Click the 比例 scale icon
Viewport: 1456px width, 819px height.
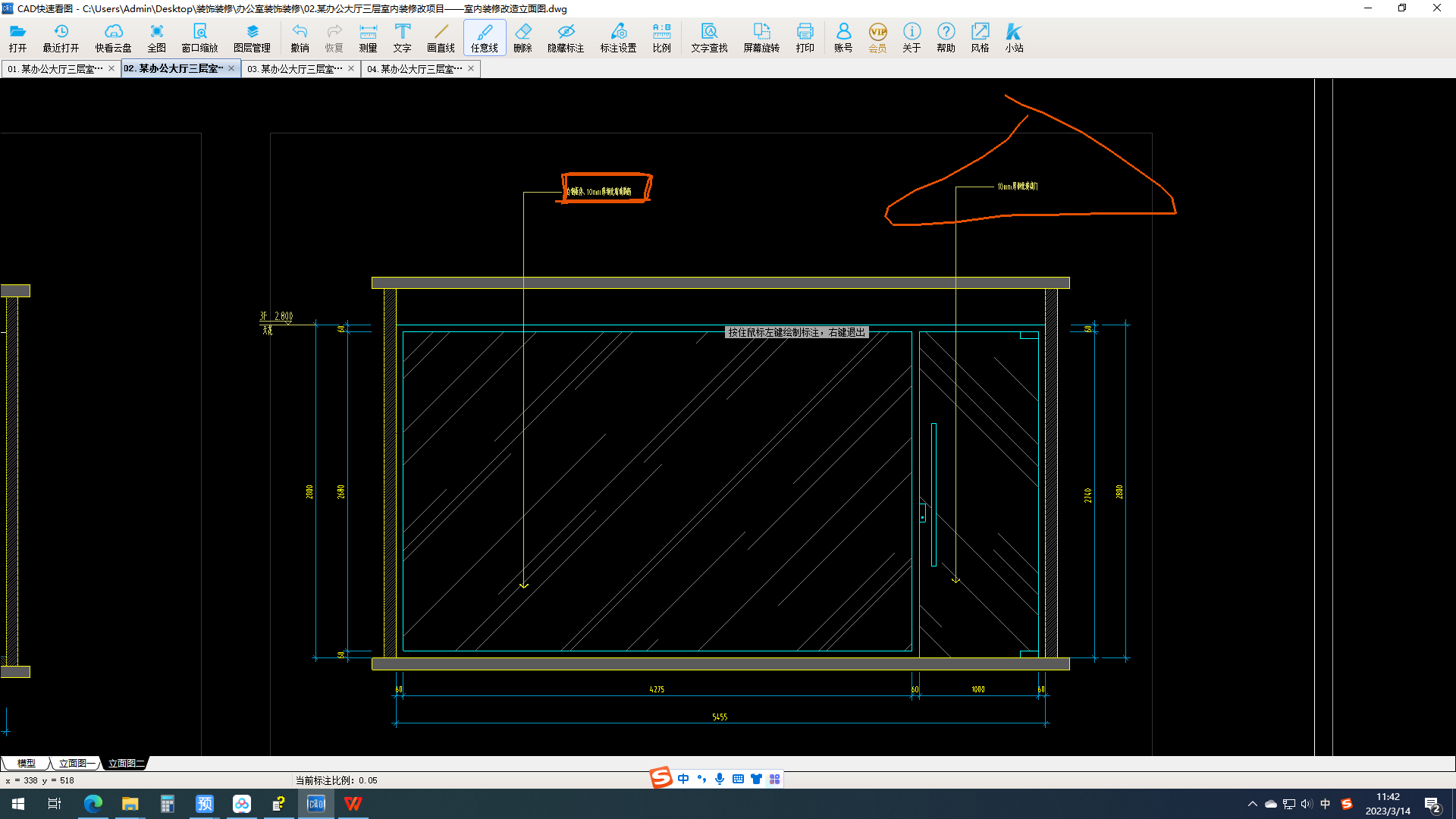pos(661,38)
